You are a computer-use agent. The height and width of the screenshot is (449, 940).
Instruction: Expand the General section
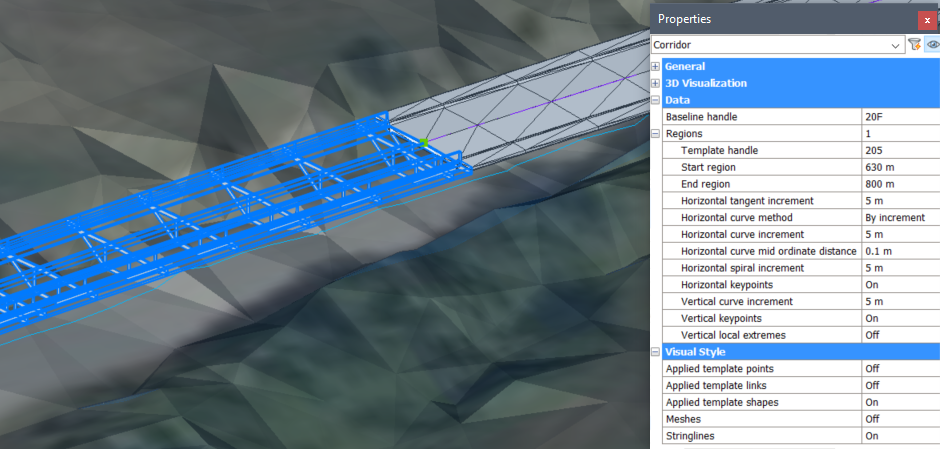click(x=656, y=67)
